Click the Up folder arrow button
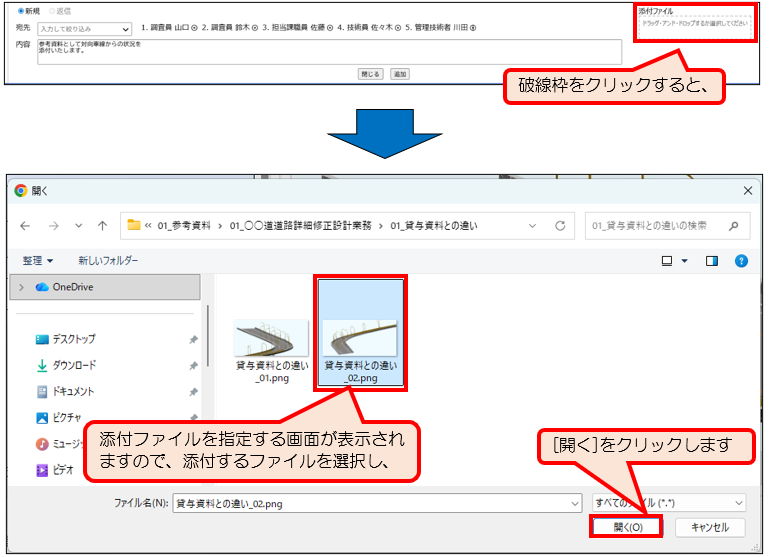Viewport: 771px width, 557px height. [x=102, y=226]
